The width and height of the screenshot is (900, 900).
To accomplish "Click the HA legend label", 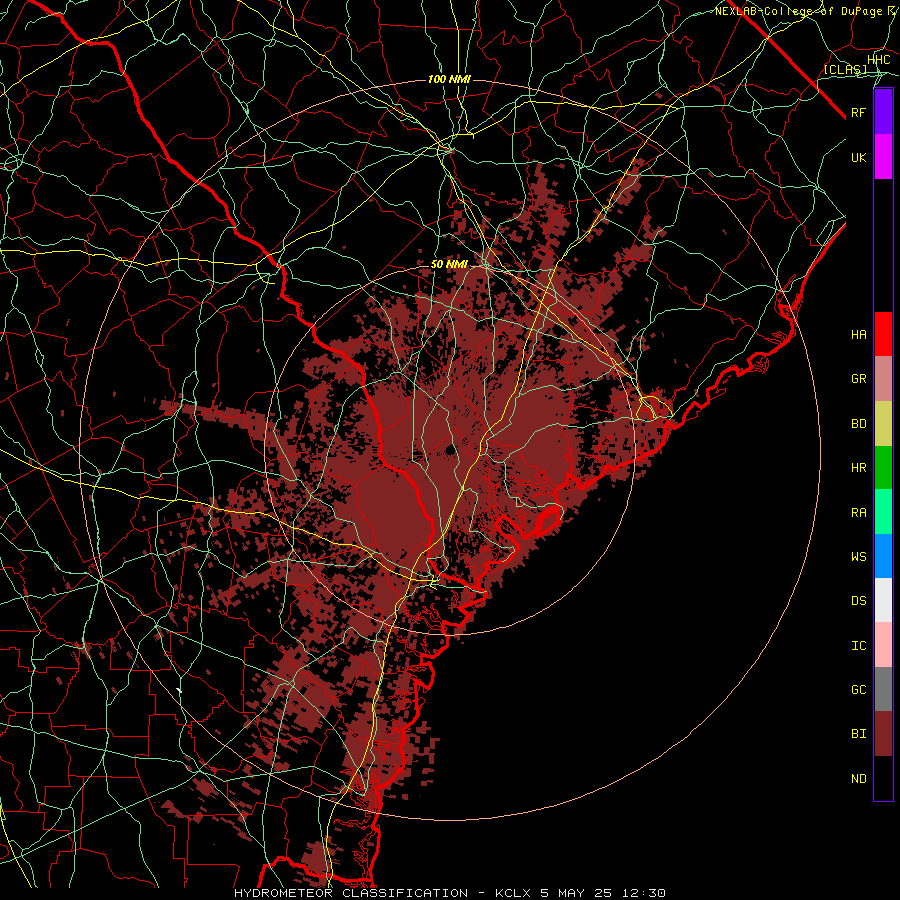I will click(x=859, y=334).
